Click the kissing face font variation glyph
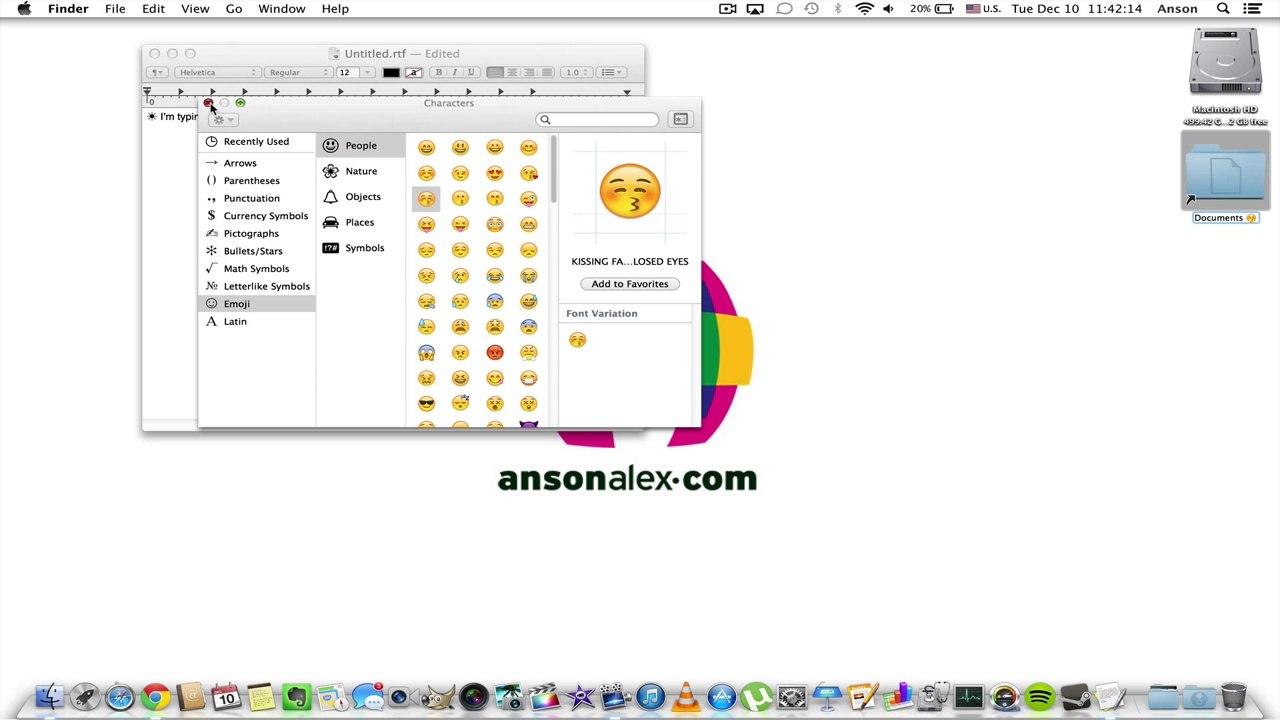The width and height of the screenshot is (1280, 720). pyautogui.click(x=577, y=340)
